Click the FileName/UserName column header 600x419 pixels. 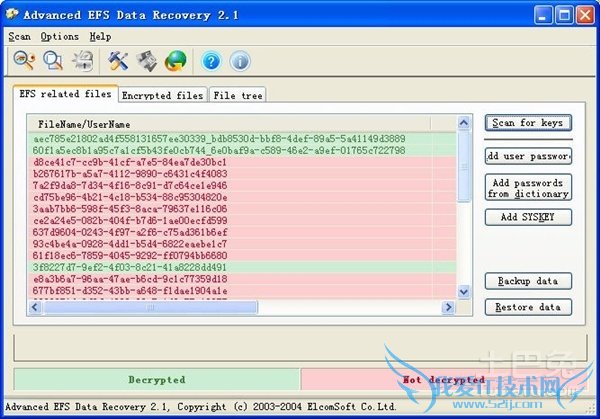coord(229,124)
